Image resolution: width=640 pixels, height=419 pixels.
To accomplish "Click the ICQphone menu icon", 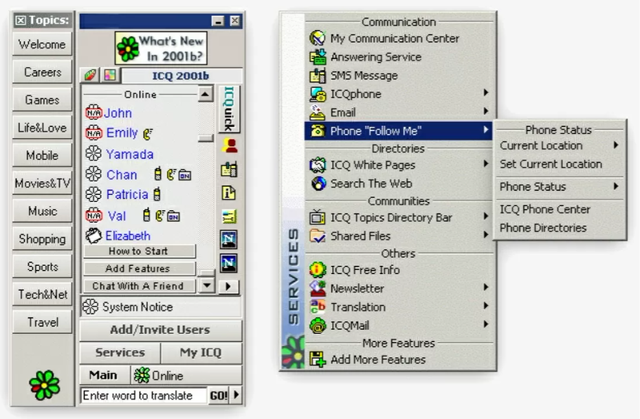I will tap(318, 94).
